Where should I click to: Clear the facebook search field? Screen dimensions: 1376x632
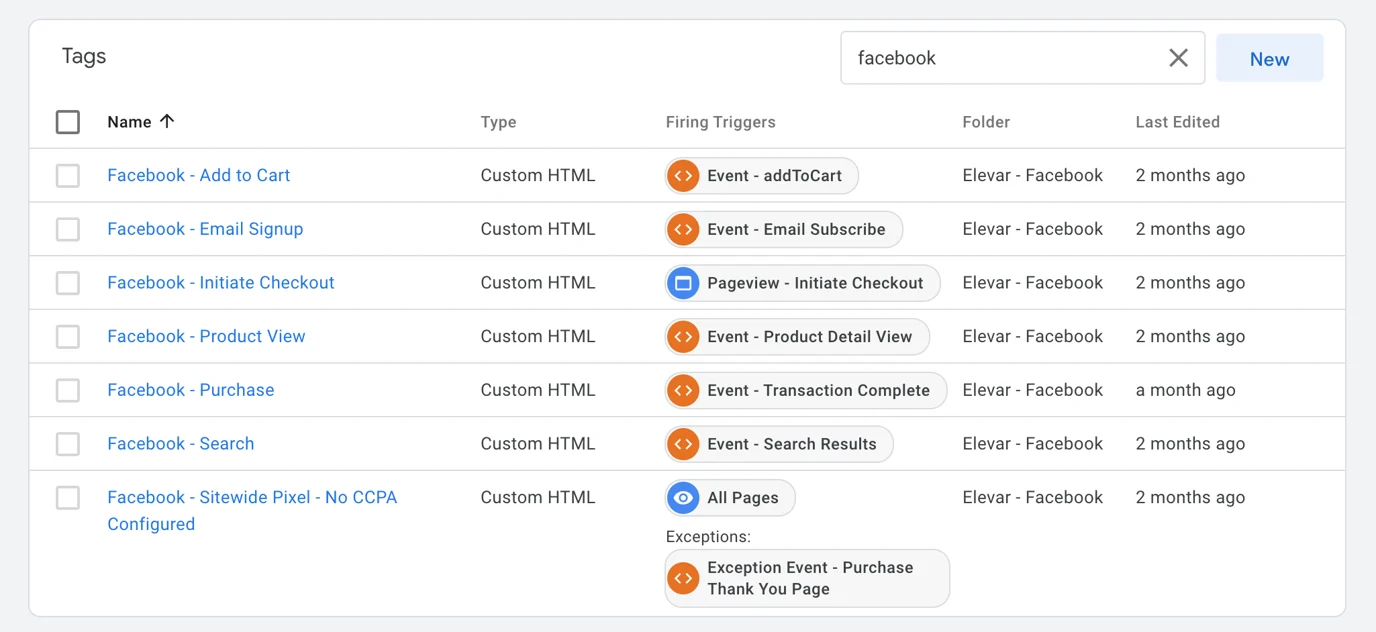coord(1178,58)
